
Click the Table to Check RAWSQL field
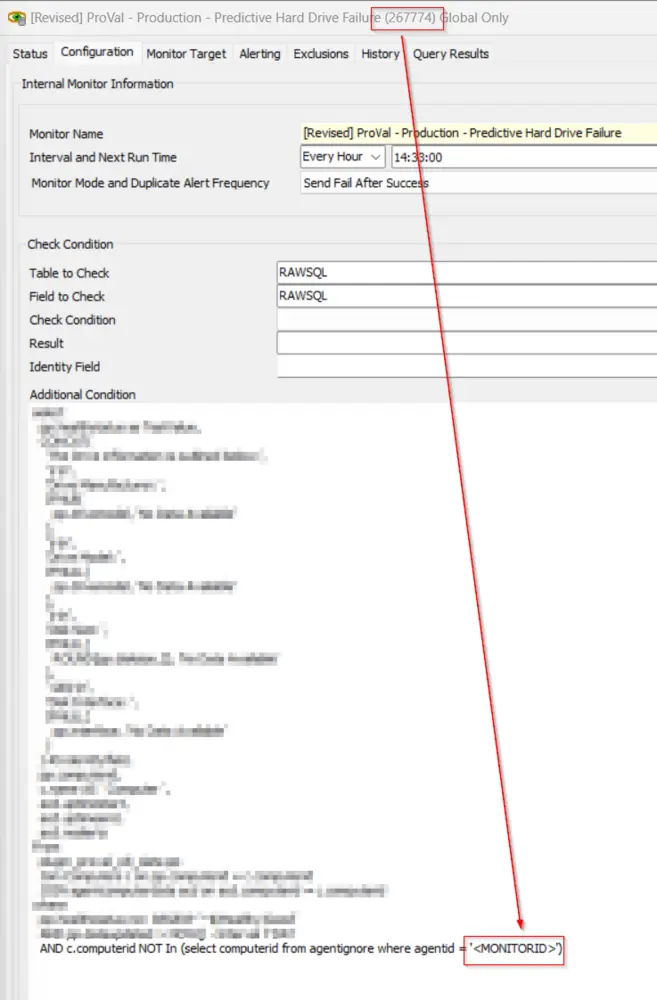[x=467, y=272]
